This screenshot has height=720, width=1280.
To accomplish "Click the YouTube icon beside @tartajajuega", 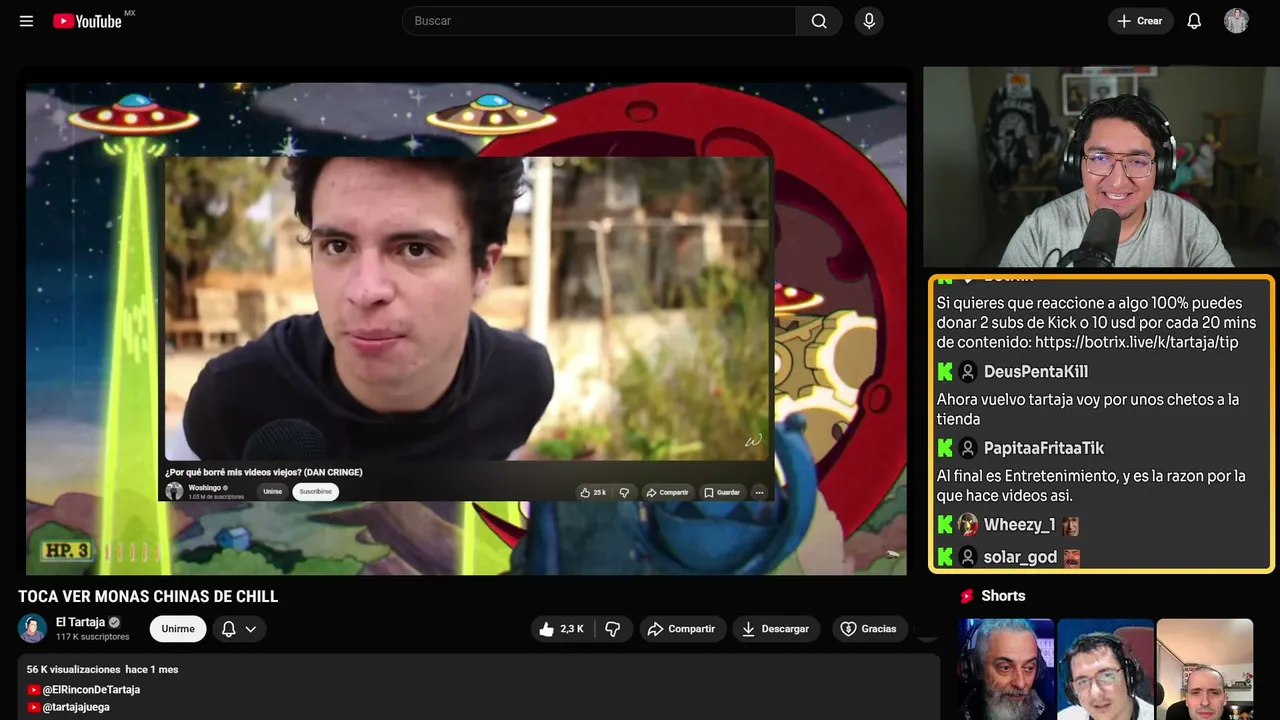I will click(x=34, y=707).
